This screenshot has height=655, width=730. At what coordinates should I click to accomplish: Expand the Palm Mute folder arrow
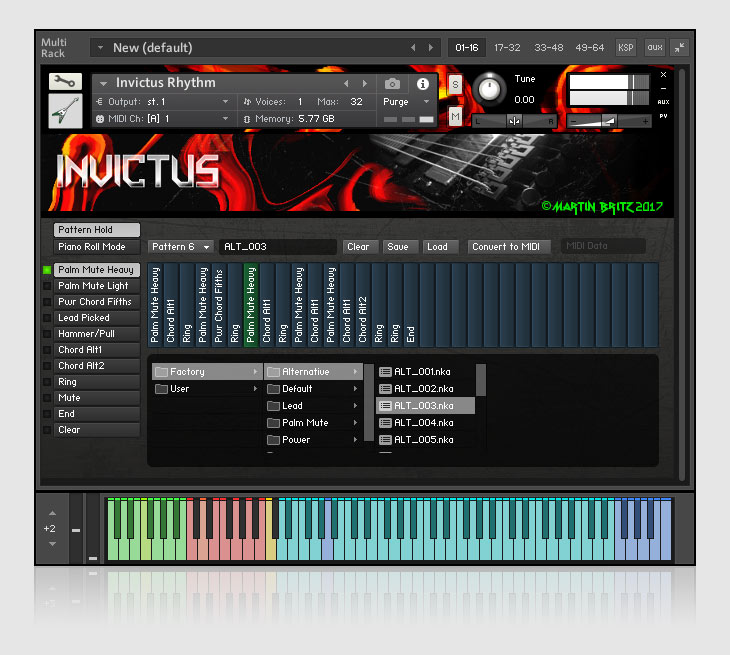coord(355,423)
